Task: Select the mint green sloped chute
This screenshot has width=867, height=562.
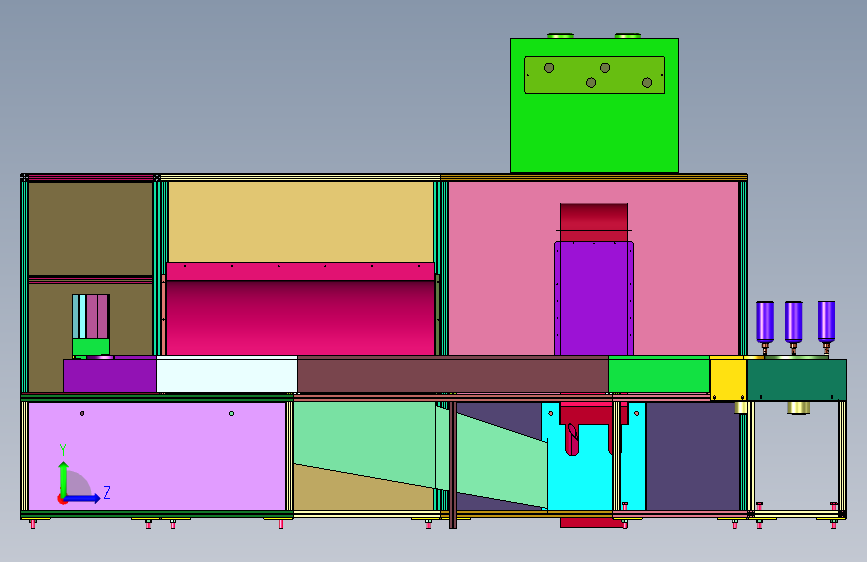Action: coord(387,443)
